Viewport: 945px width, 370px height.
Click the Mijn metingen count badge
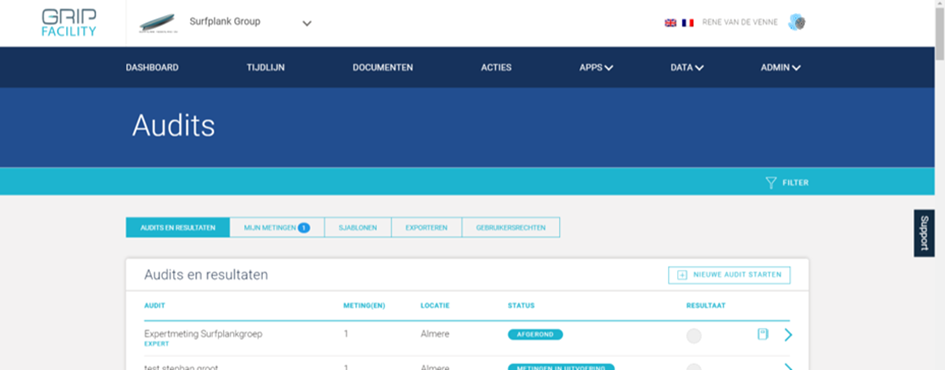tap(304, 228)
